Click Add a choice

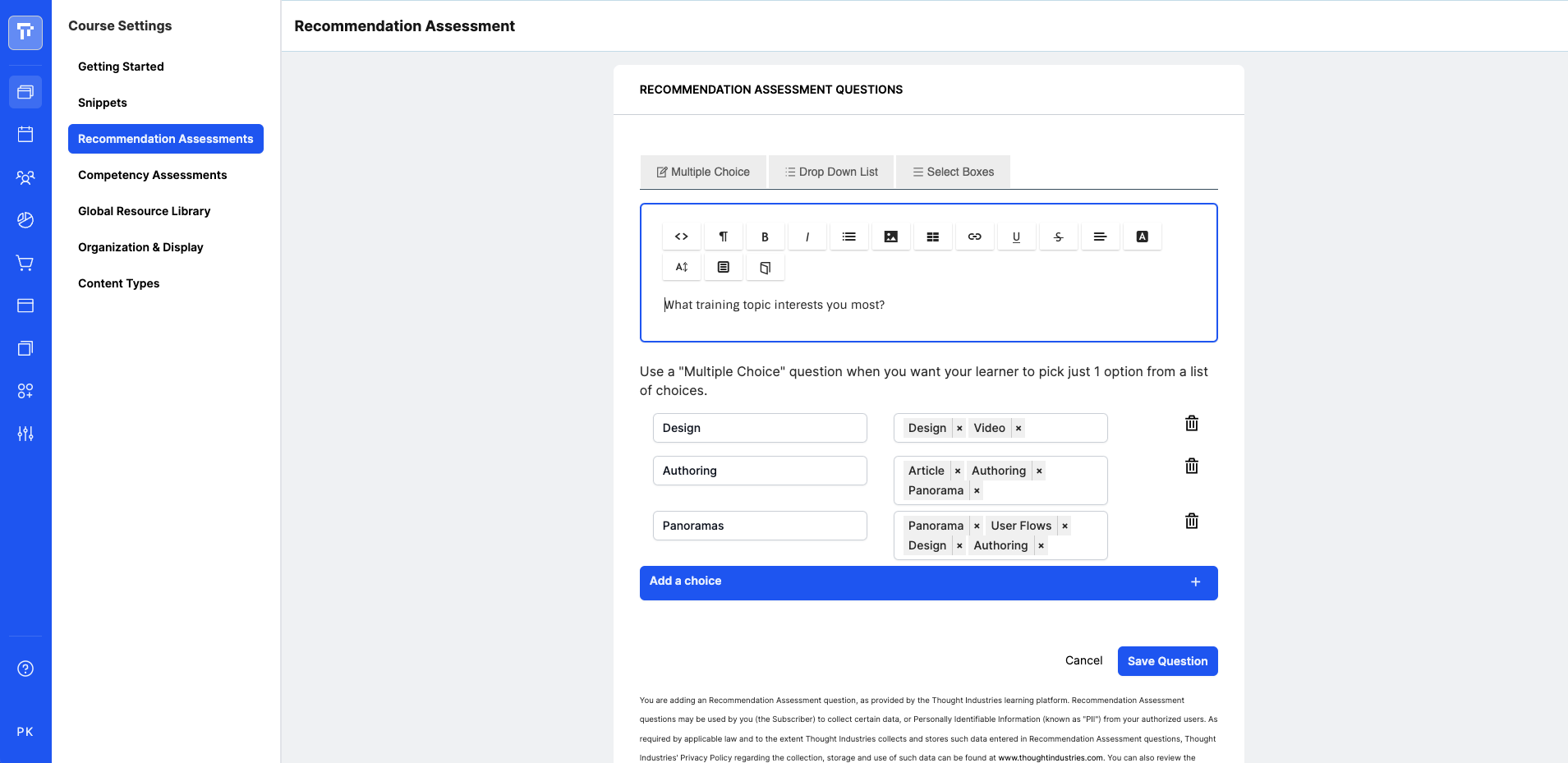(x=928, y=582)
